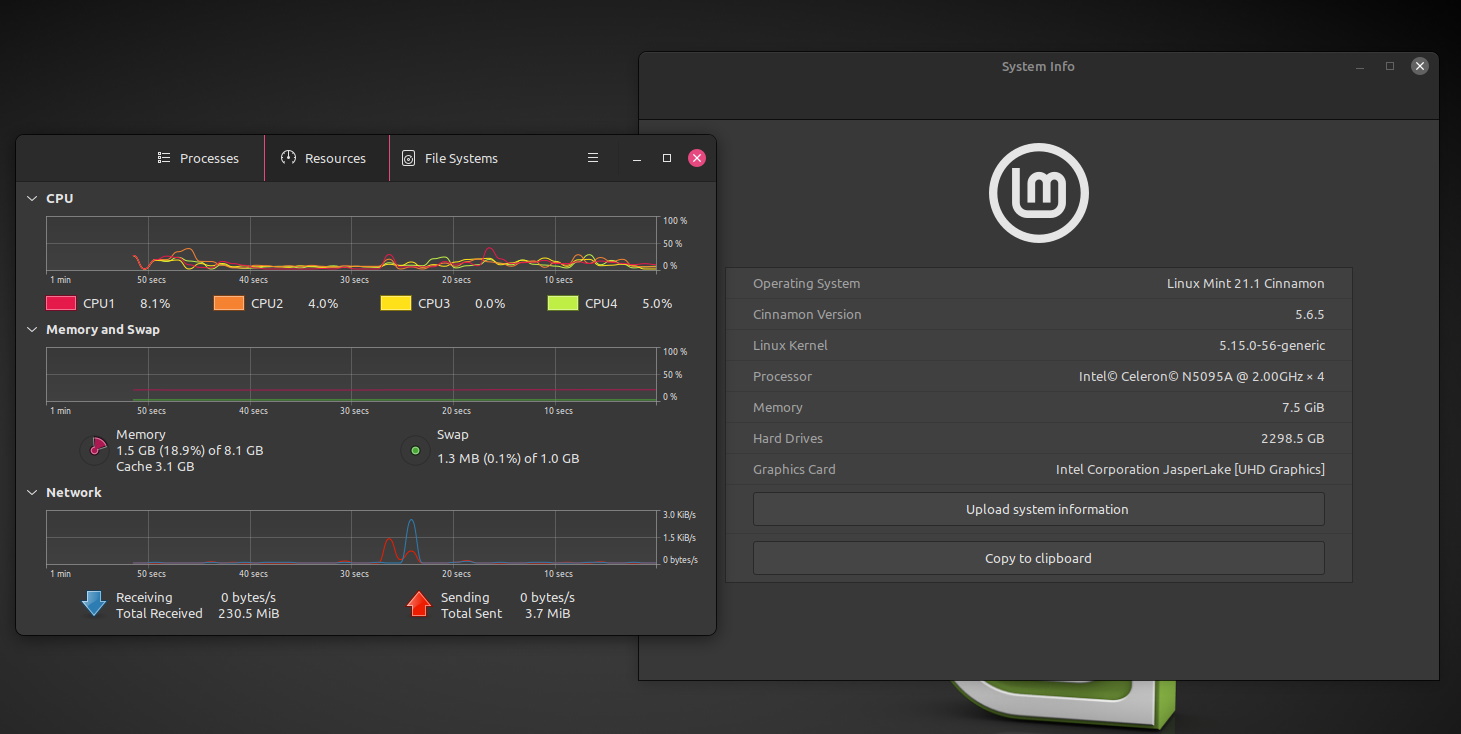Screen dimensions: 1461x734
Task: Click '1.5 GB (18.9%) of 8.1 GB' text
Action: [x=190, y=450]
